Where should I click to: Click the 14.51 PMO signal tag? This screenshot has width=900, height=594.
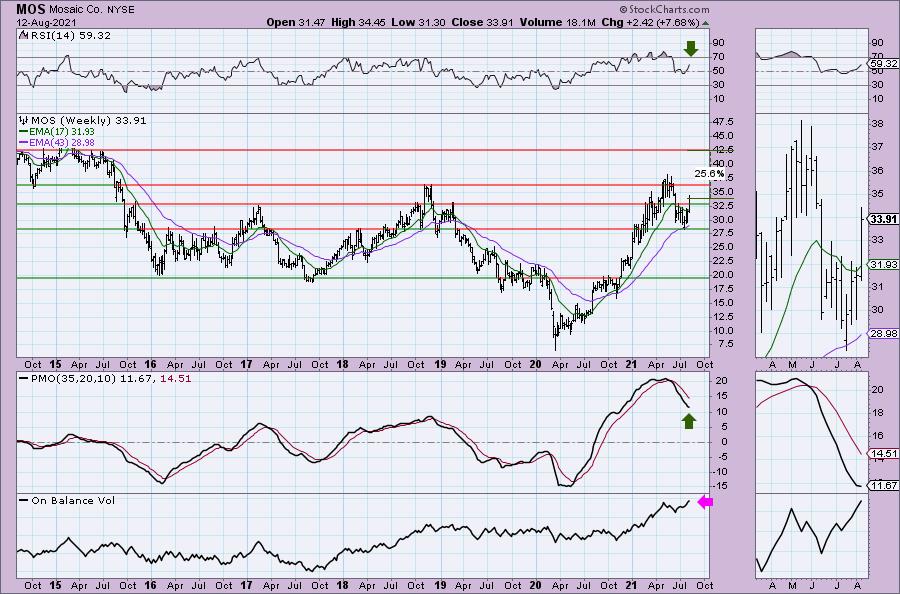coord(885,453)
